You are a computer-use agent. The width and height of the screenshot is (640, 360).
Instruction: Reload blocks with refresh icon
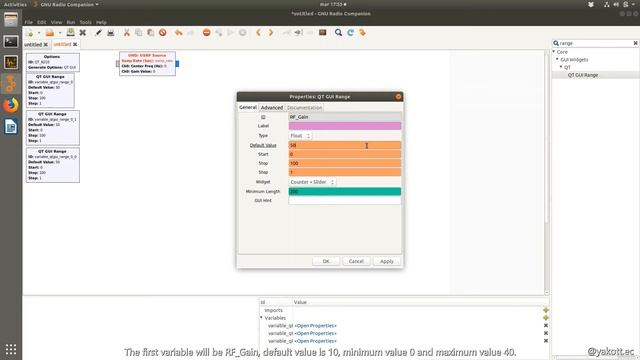pos(350,33)
